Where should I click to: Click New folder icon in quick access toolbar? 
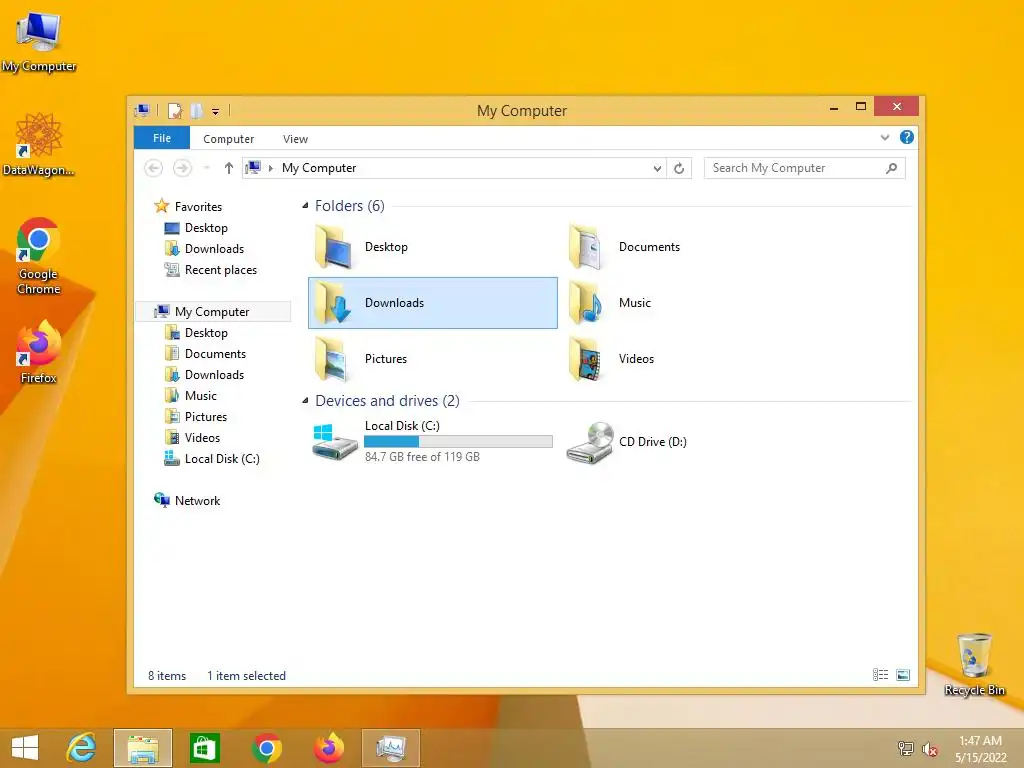196,111
